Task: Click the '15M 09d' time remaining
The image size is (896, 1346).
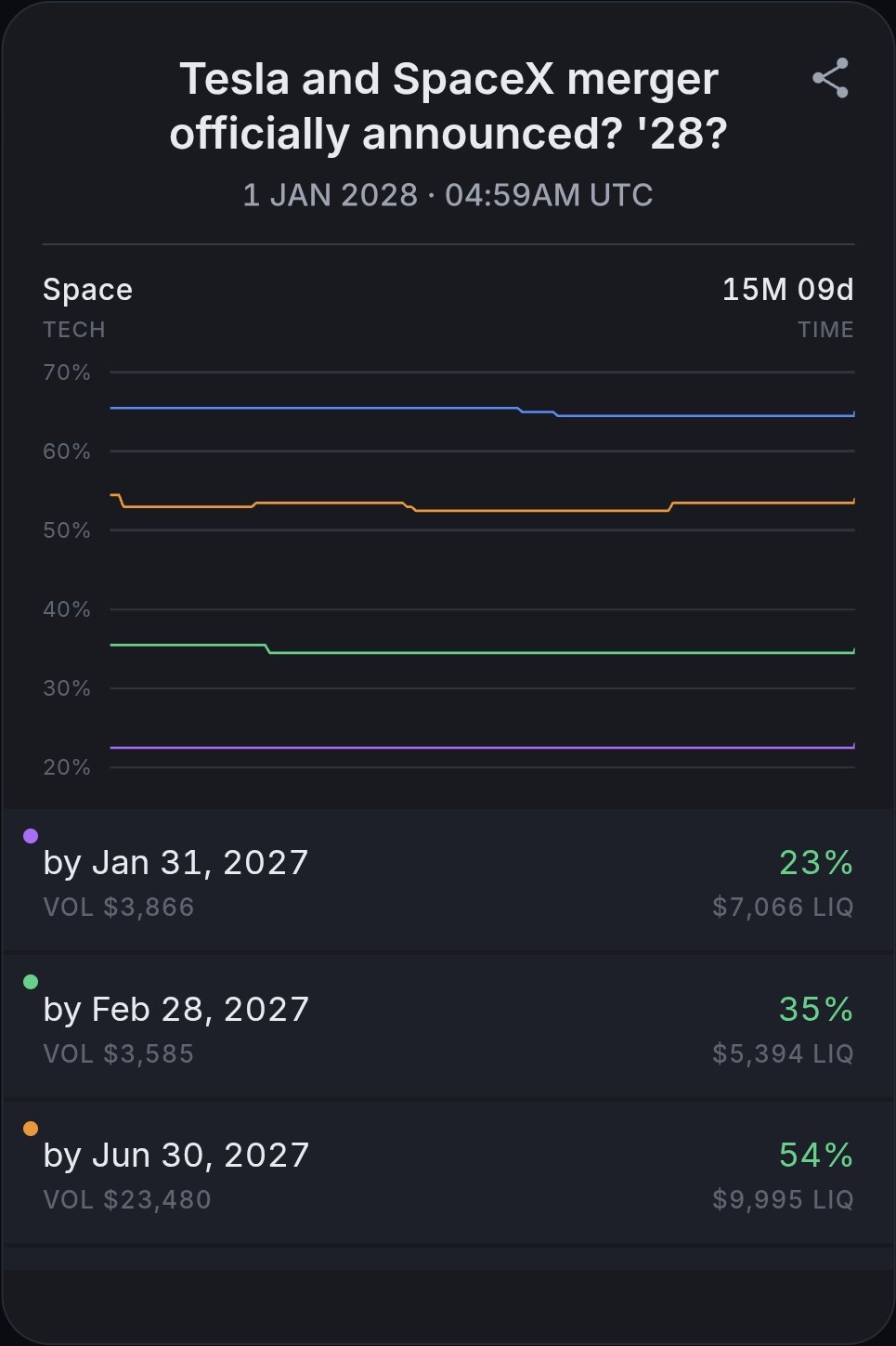Action: click(x=788, y=290)
